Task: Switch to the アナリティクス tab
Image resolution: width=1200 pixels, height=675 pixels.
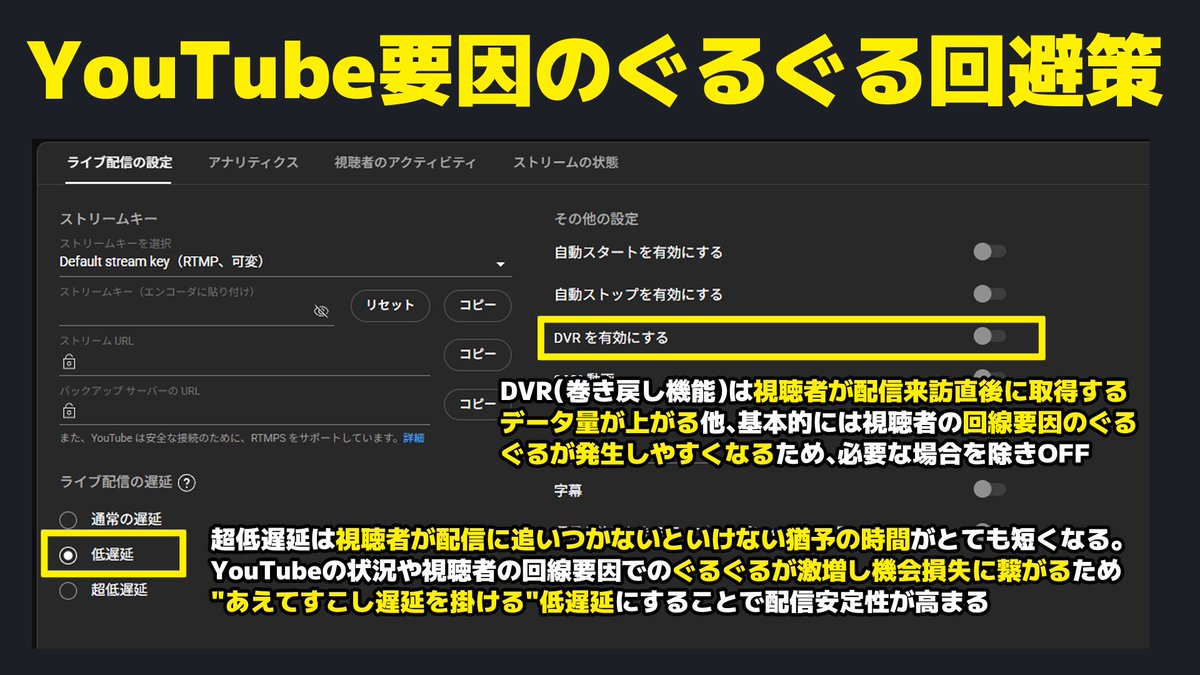Action: (251, 162)
